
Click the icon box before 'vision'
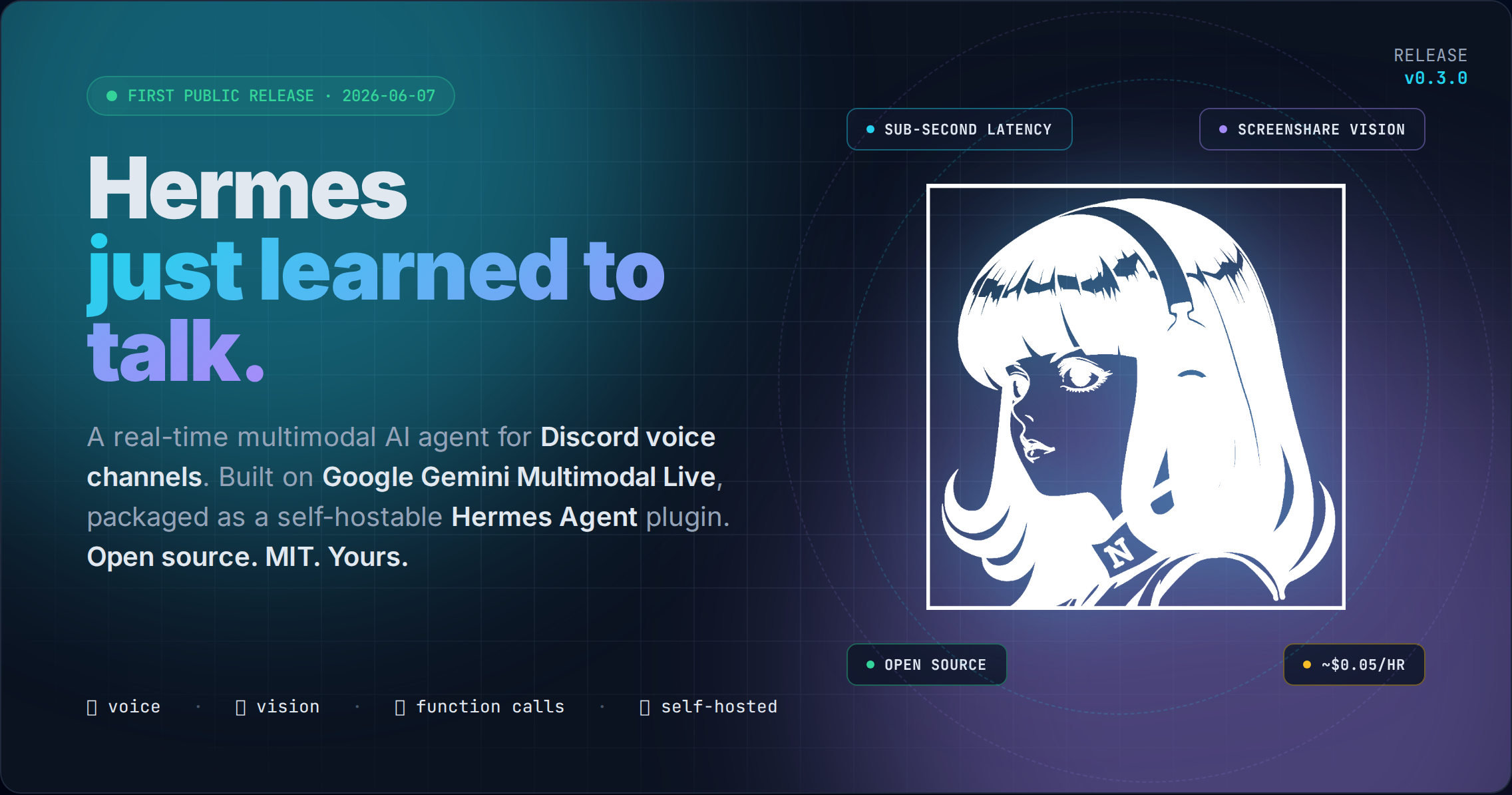(x=241, y=707)
